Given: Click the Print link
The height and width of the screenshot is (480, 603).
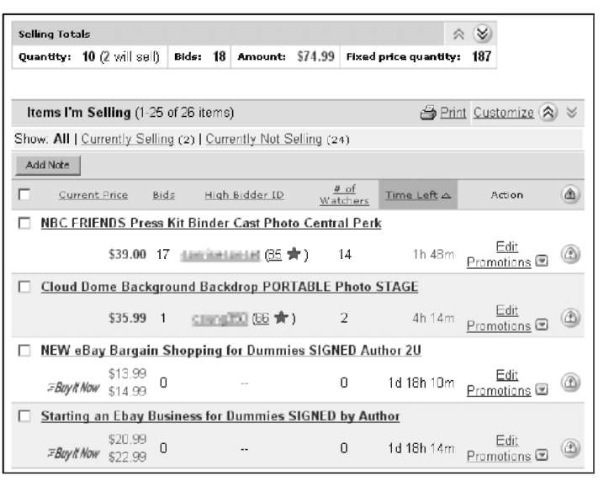Looking at the screenshot, I should [x=453, y=113].
